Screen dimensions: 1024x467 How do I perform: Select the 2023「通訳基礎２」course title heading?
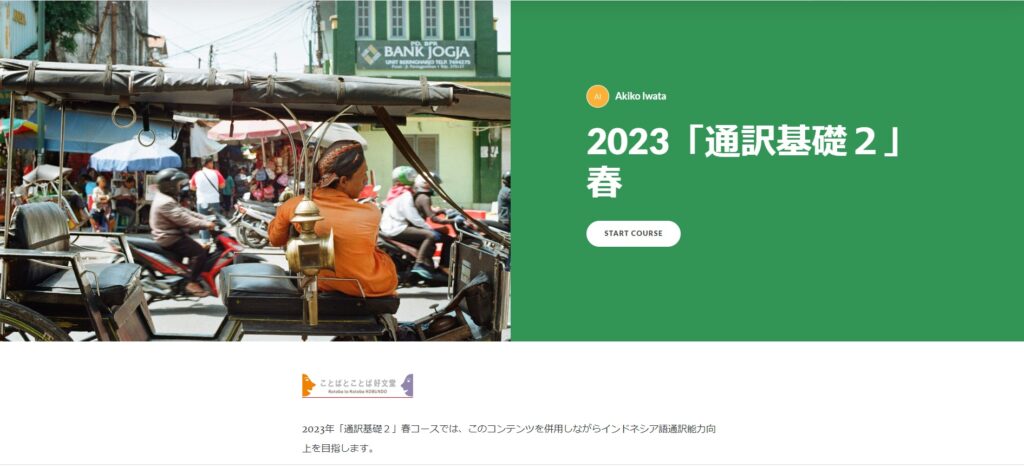point(743,161)
